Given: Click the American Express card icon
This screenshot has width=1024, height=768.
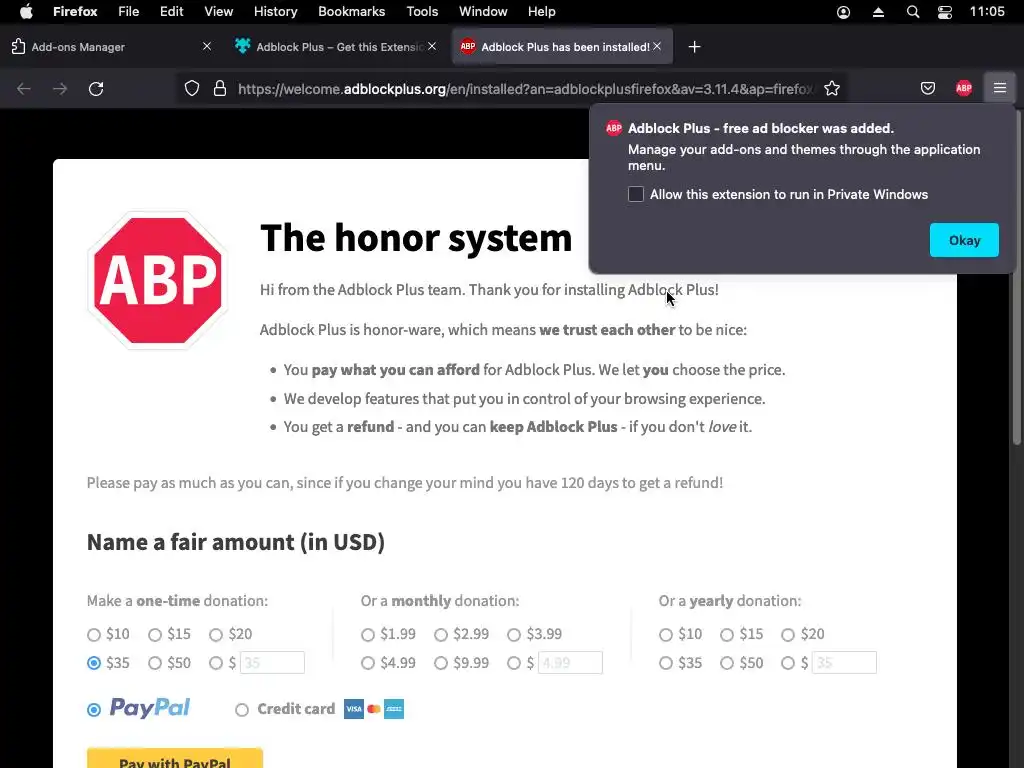Looking at the screenshot, I should [394, 709].
